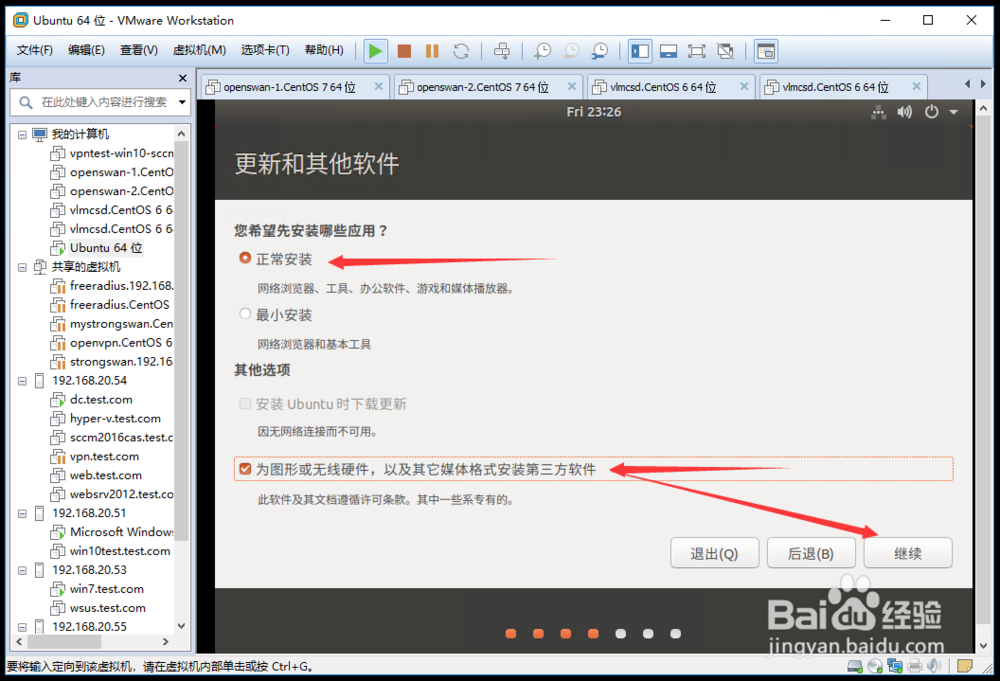Open the 编辑(E) menu
1000x681 pixels.
(x=86, y=50)
